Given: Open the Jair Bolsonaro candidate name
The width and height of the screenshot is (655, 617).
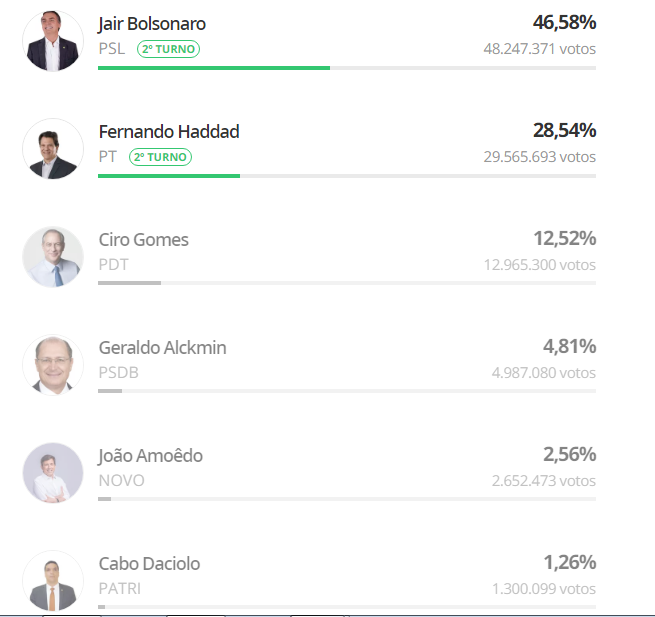Looking at the screenshot, I should [152, 24].
